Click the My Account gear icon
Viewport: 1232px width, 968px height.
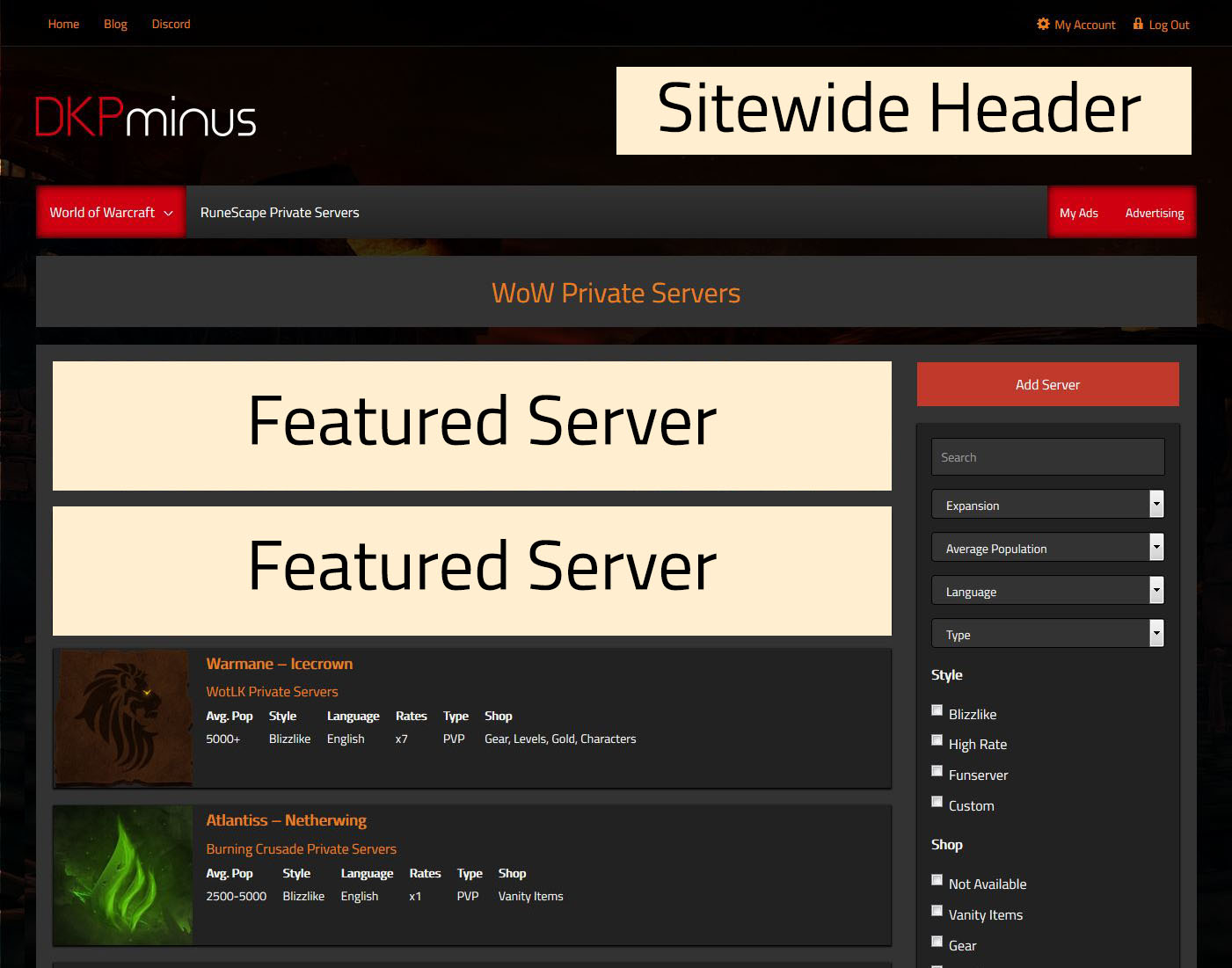(x=1043, y=24)
